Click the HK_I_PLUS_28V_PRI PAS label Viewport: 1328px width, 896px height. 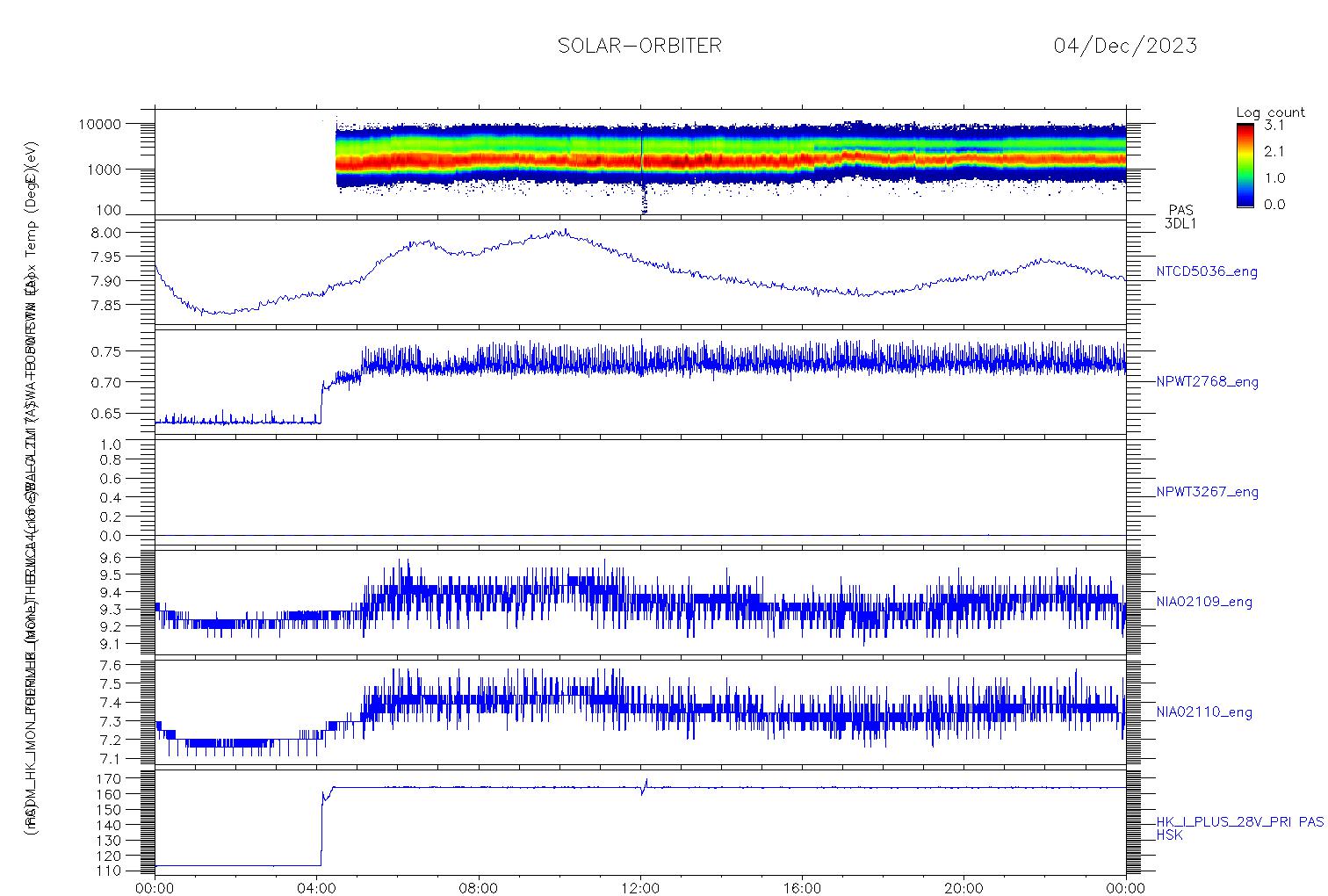point(1239,822)
